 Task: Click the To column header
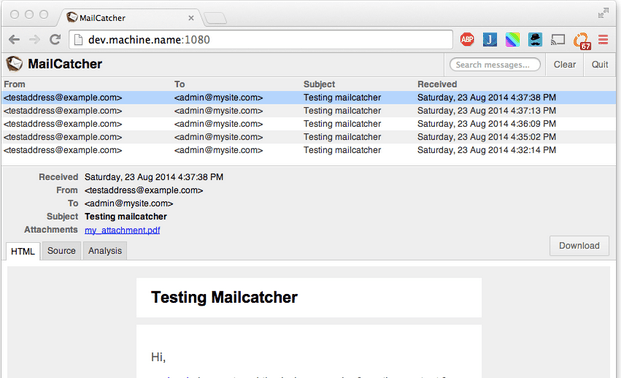[179, 84]
